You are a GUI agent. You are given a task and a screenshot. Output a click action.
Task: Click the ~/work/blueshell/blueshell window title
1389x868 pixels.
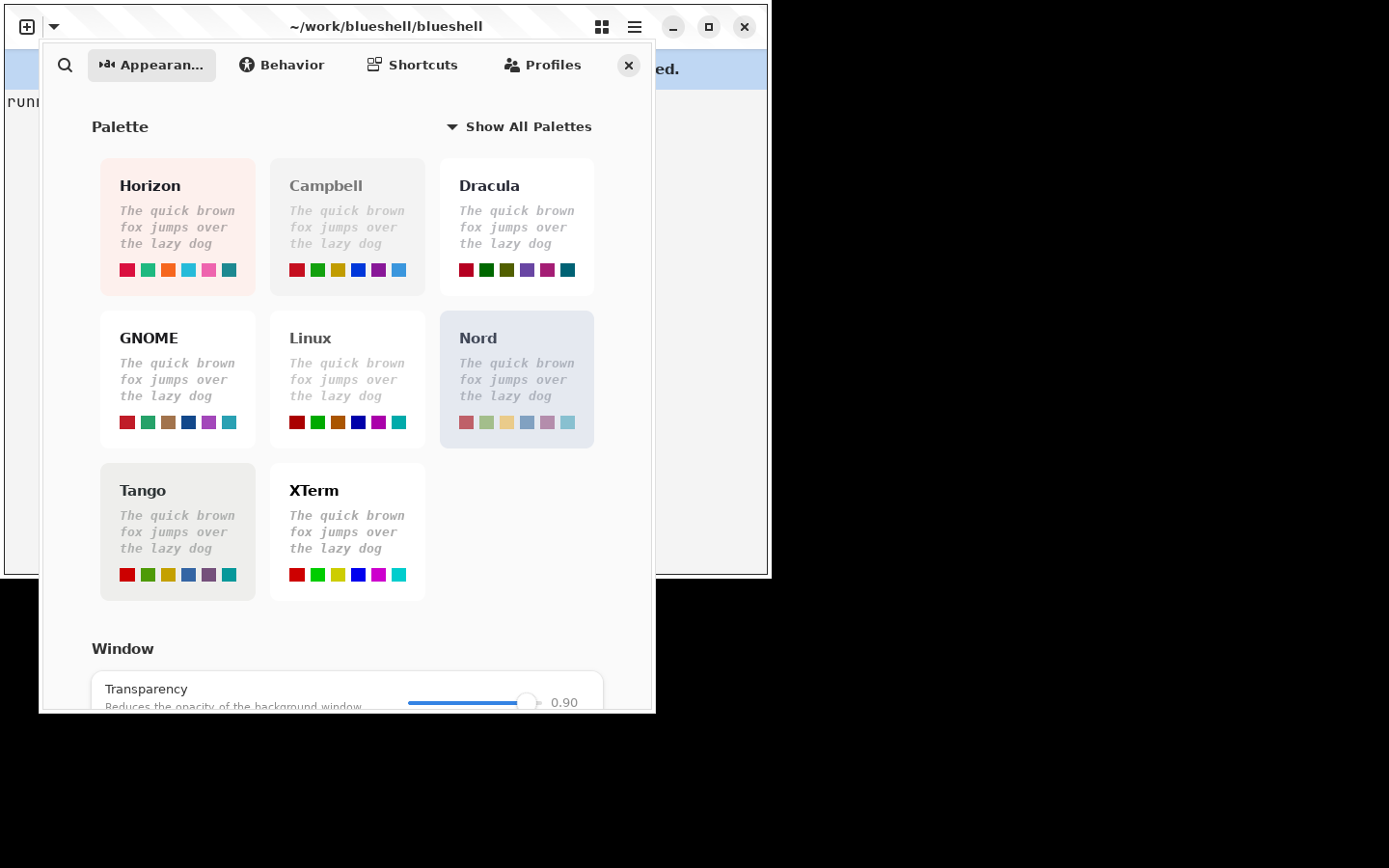386,27
